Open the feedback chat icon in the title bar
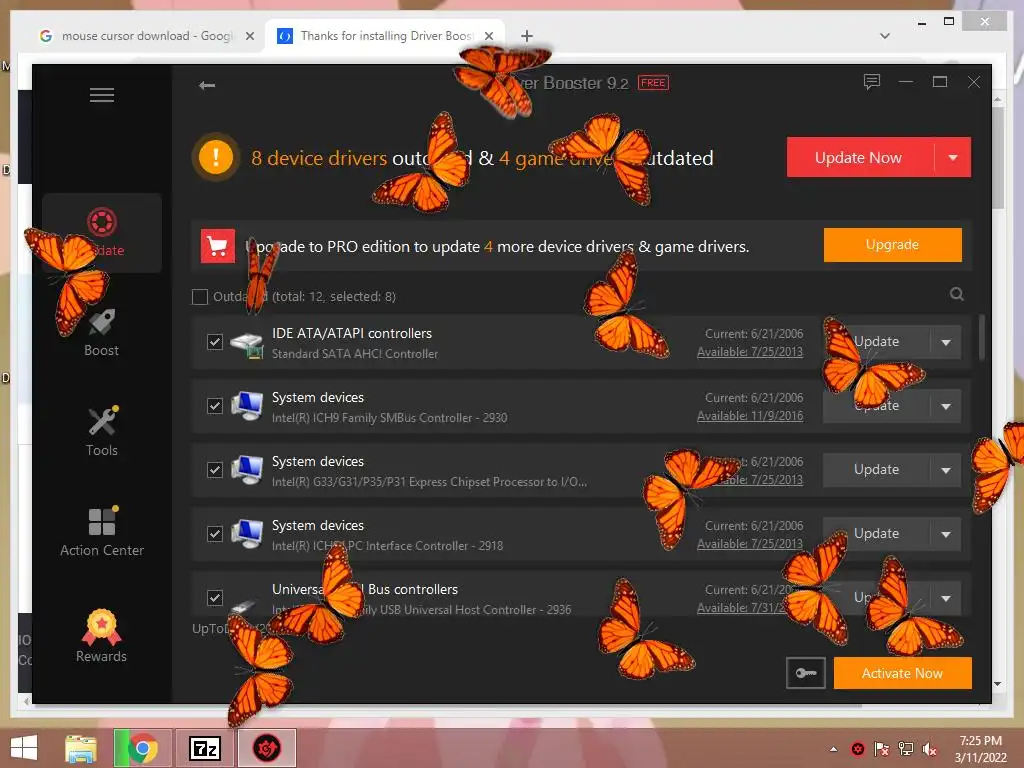 pyautogui.click(x=872, y=82)
